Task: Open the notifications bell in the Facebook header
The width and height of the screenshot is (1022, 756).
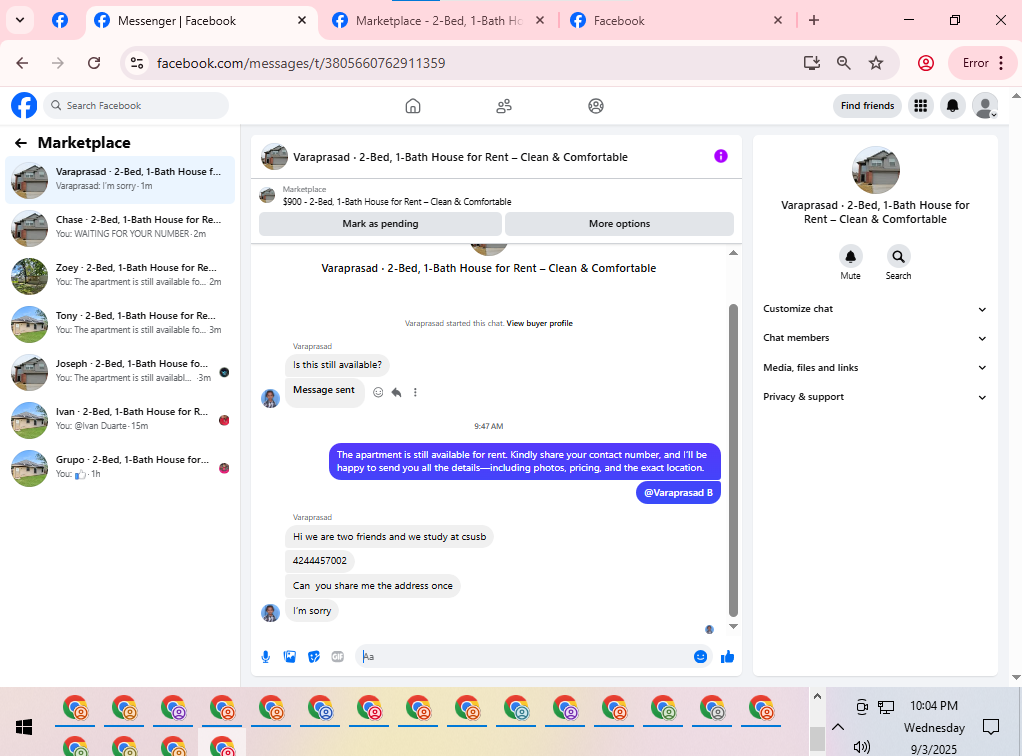Action: (952, 106)
